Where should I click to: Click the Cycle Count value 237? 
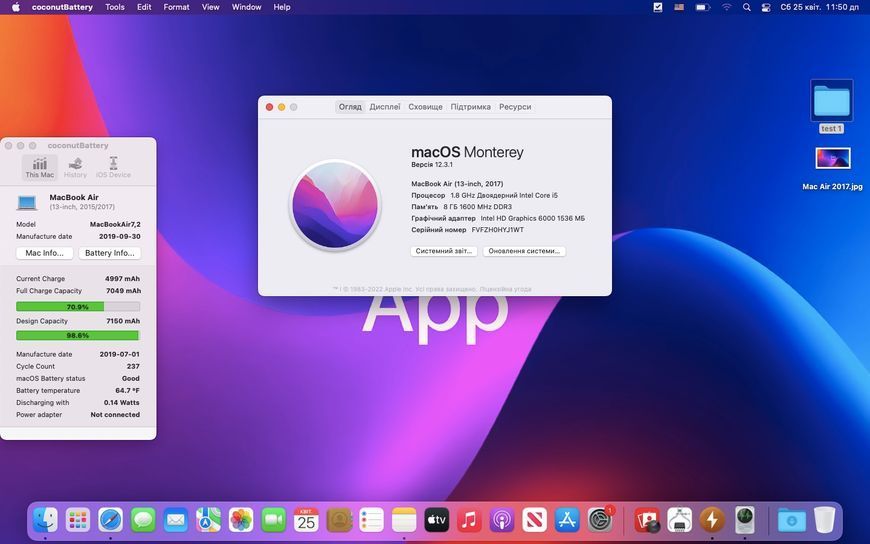pyautogui.click(x=133, y=366)
